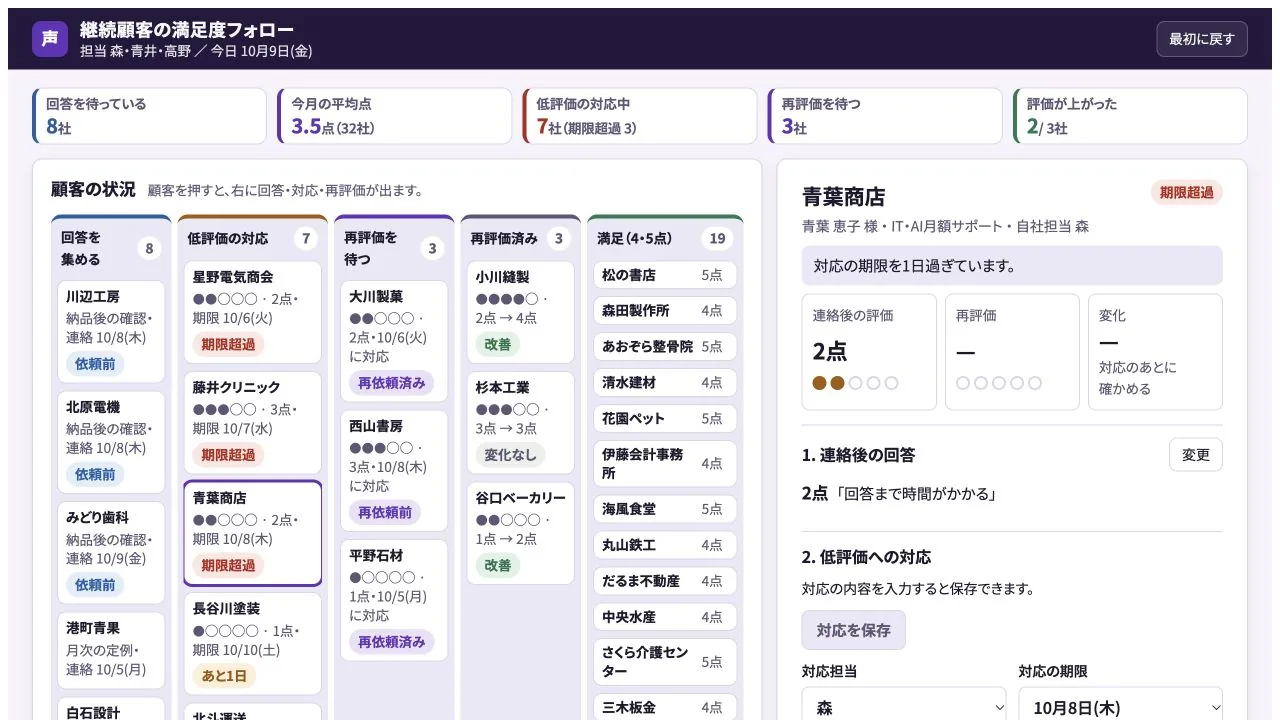Click the 変化なし badge on 杉本工業
The width and height of the screenshot is (1280, 720).
click(x=510, y=455)
